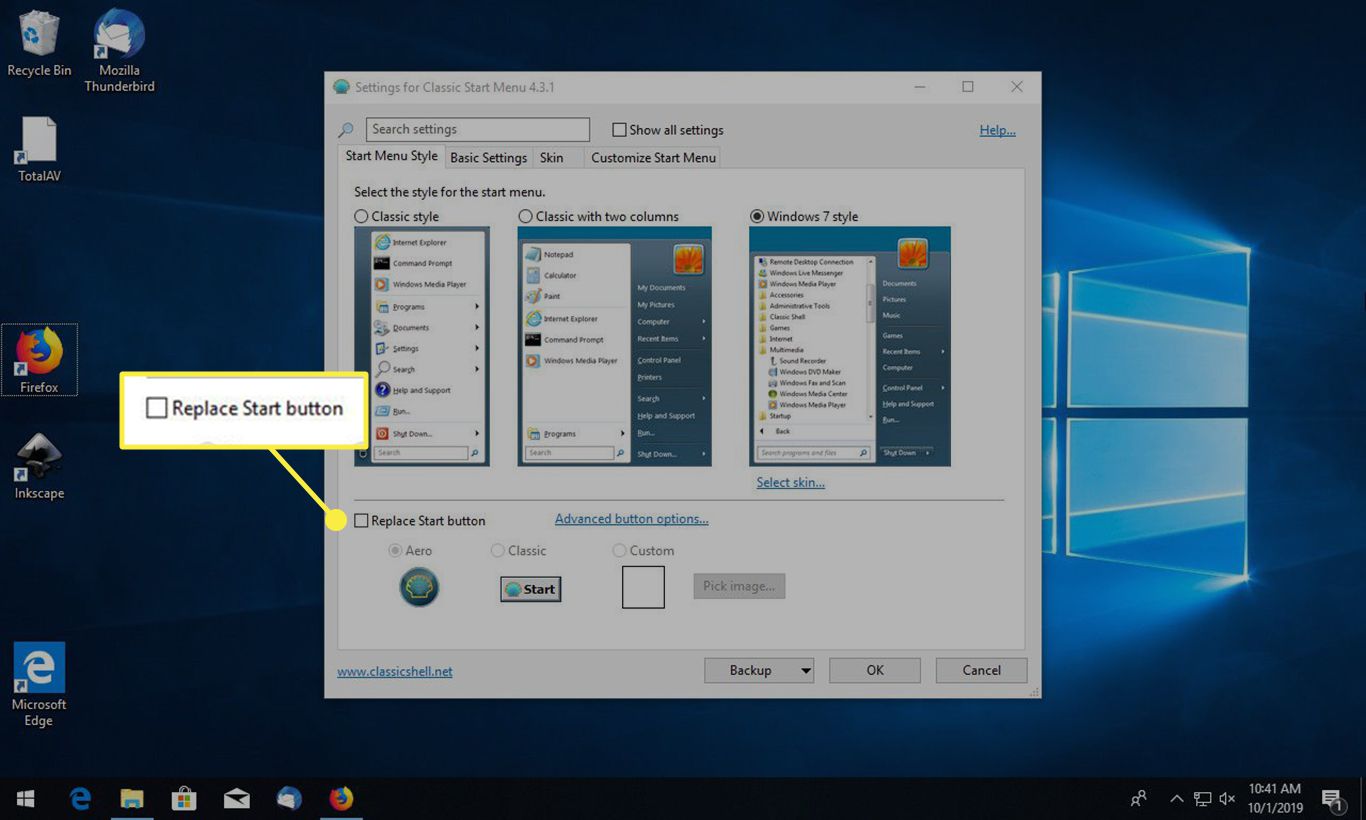The image size is (1366, 820).
Task: Switch to Start Menu Style tab
Action: [391, 156]
